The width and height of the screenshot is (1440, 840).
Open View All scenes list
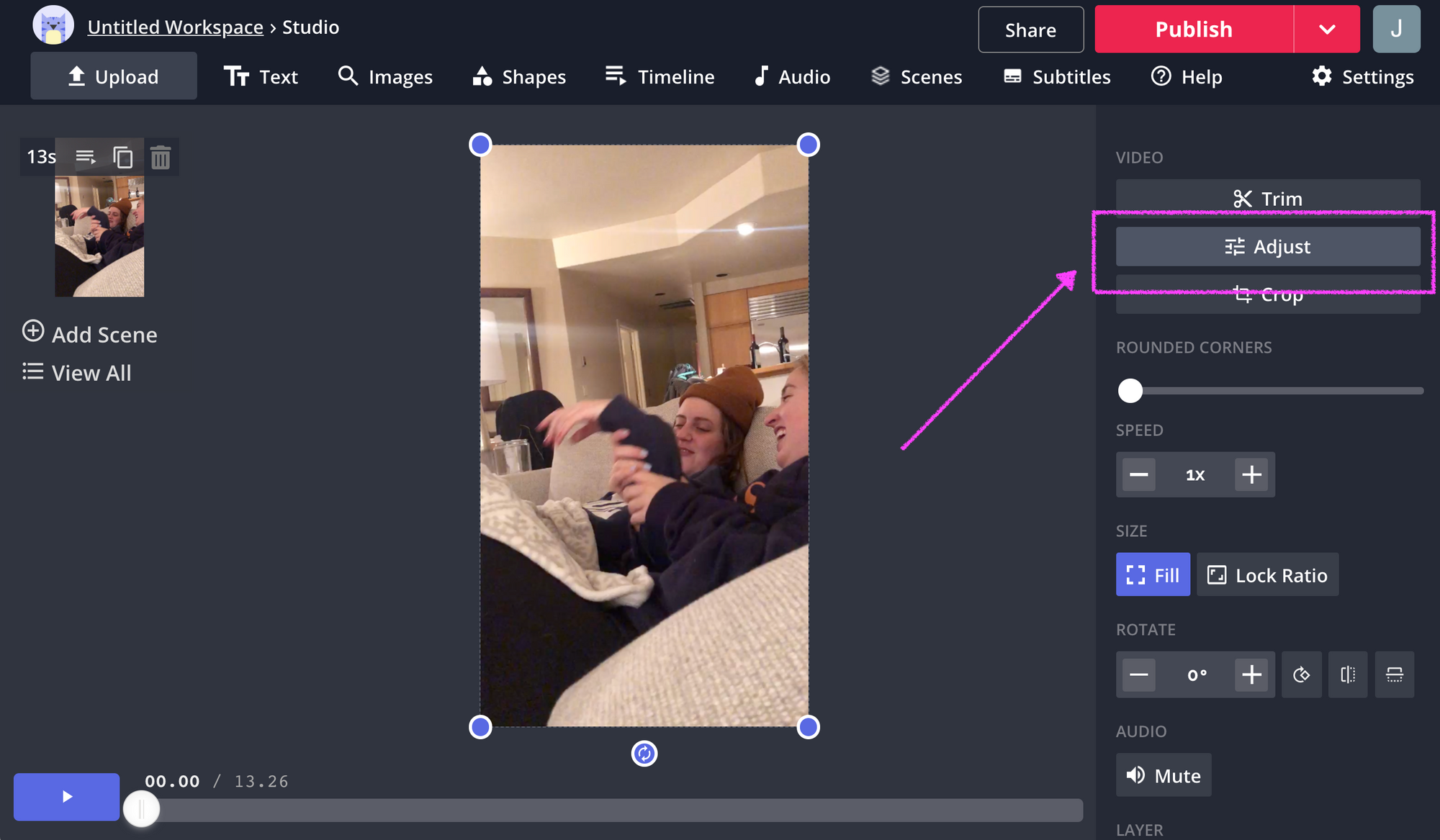click(77, 373)
